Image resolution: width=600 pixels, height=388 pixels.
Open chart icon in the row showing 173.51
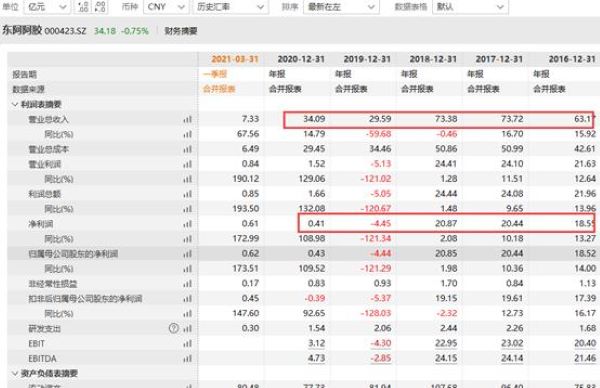click(188, 269)
